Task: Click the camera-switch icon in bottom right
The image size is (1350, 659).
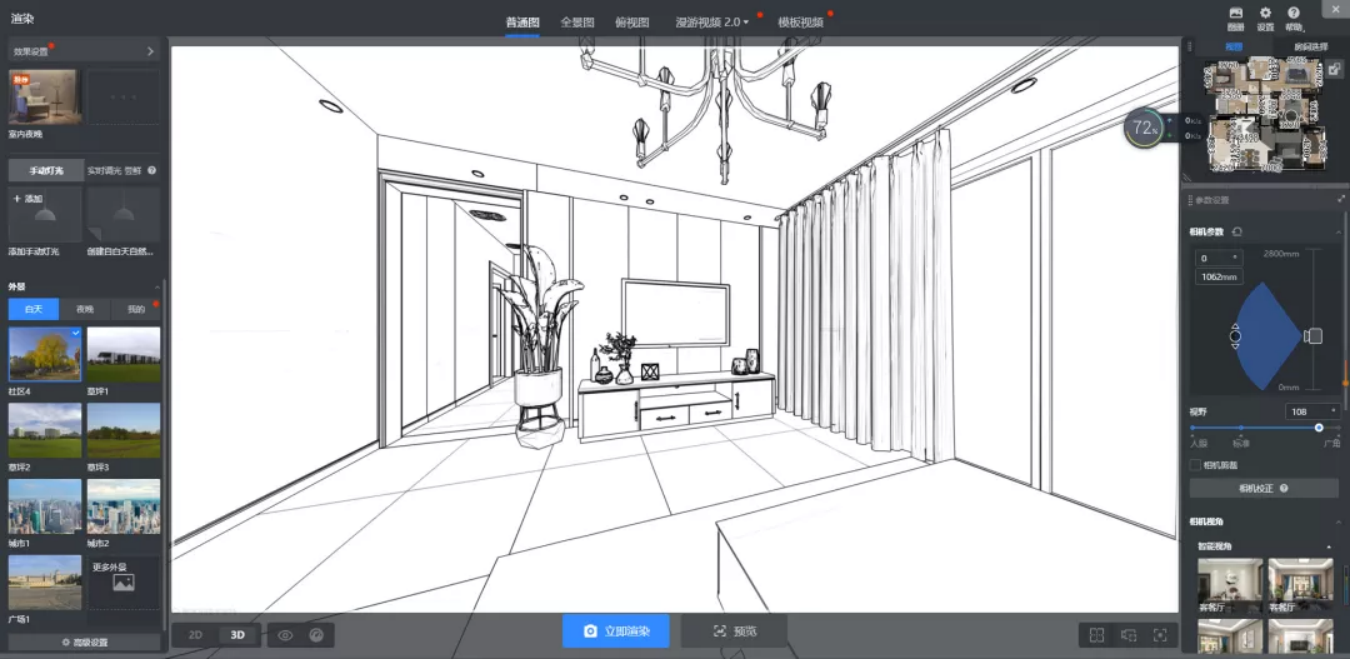Action: coord(1129,635)
